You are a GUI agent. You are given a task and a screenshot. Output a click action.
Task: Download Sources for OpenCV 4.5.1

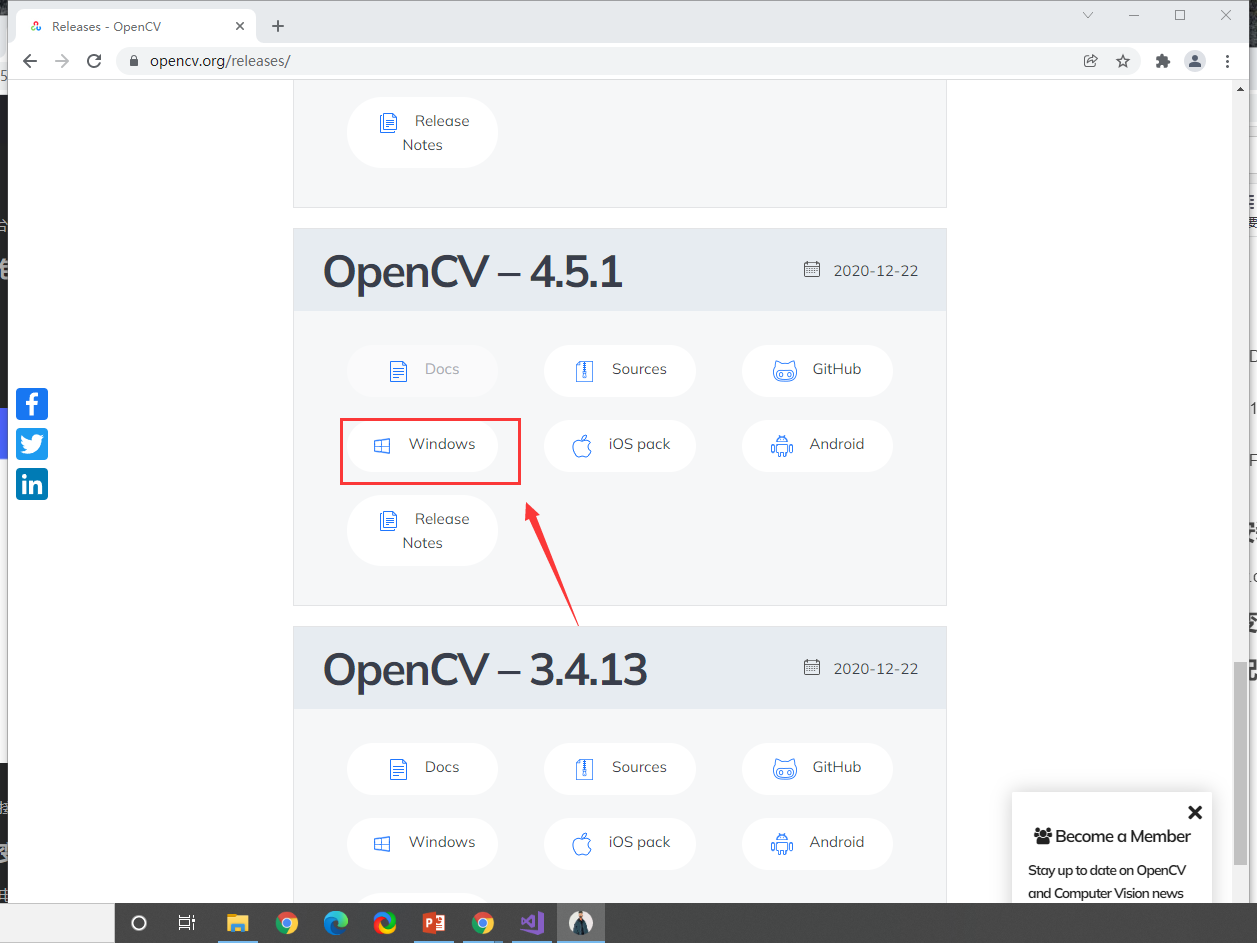pos(619,370)
